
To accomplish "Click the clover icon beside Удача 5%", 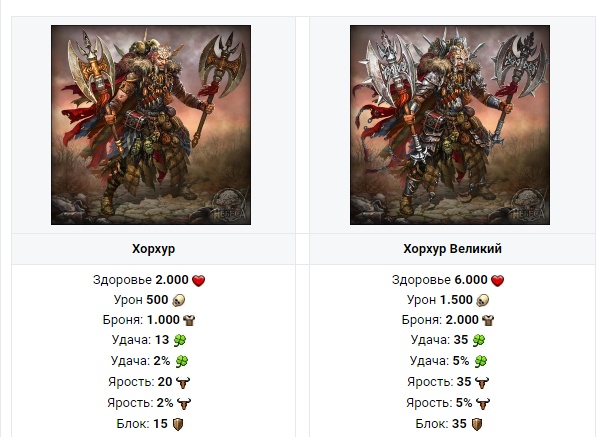I will 481,361.
